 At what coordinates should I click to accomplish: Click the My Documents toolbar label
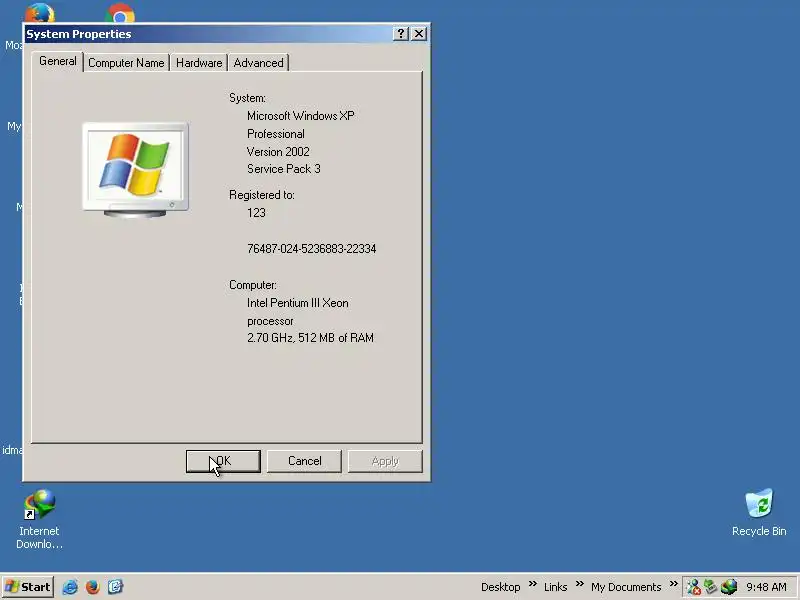pos(626,587)
